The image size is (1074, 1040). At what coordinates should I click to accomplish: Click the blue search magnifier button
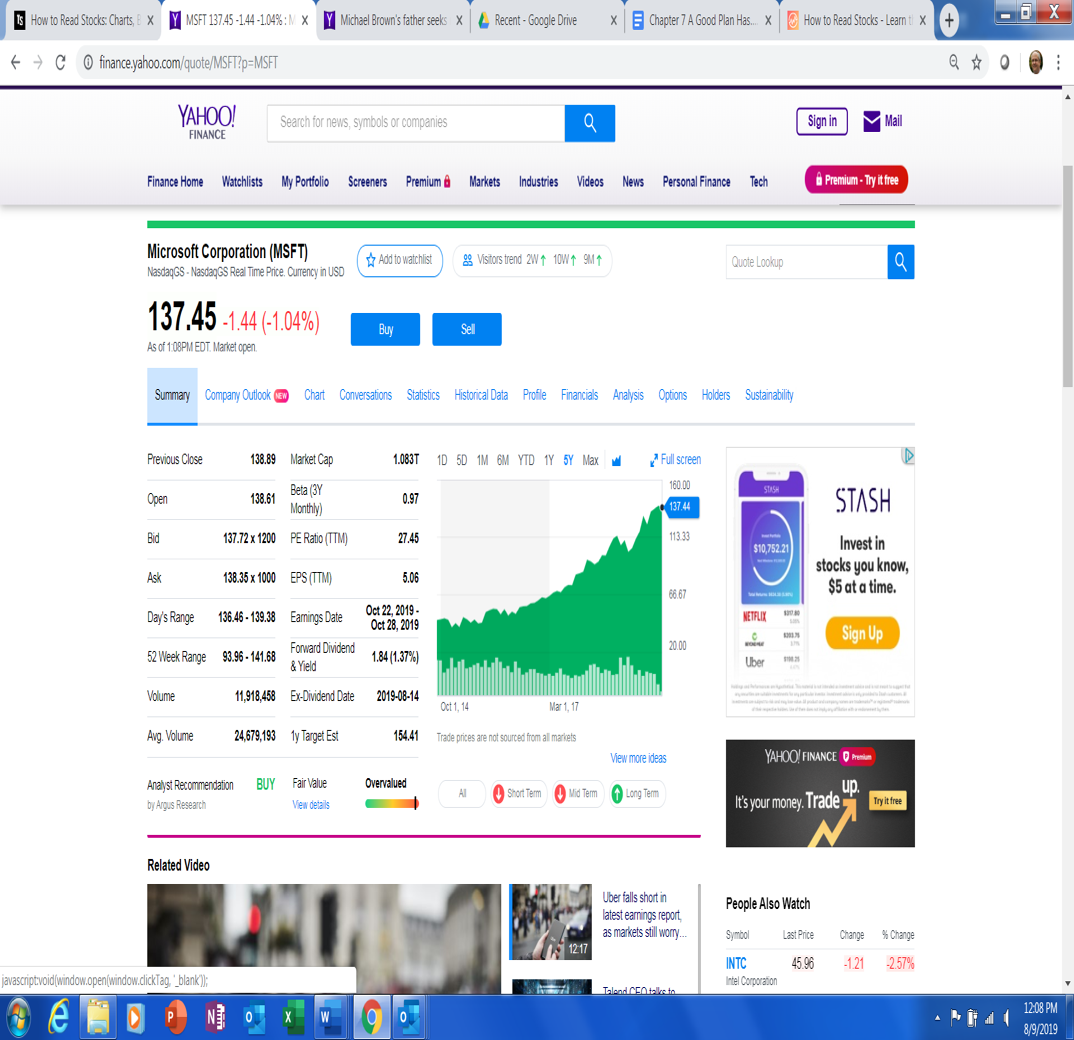[590, 123]
